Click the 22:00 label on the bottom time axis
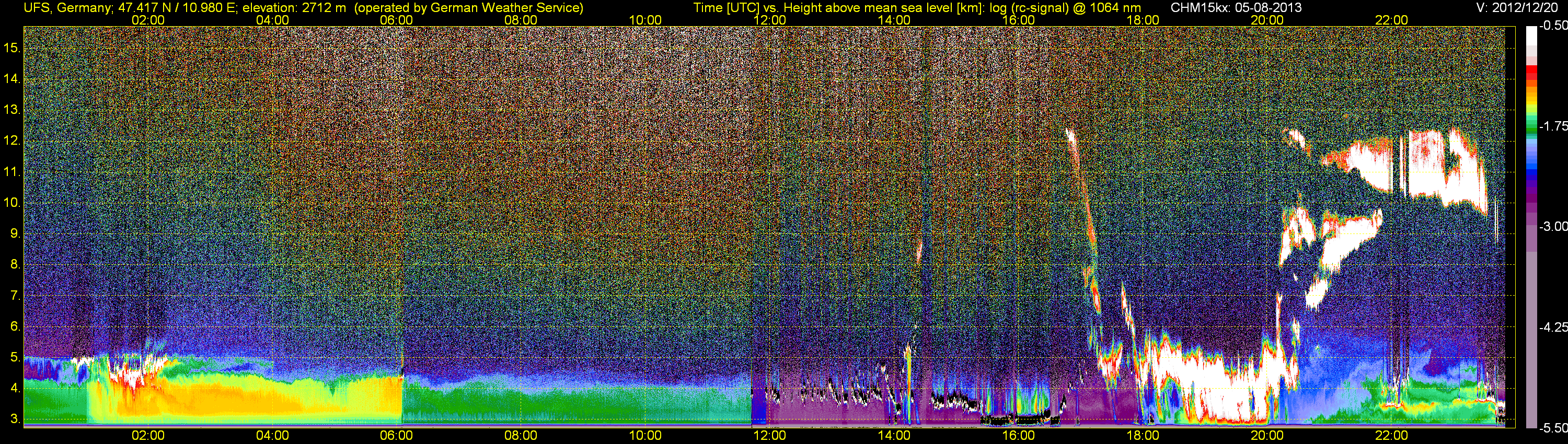The height and width of the screenshot is (444, 1568). (1391, 436)
